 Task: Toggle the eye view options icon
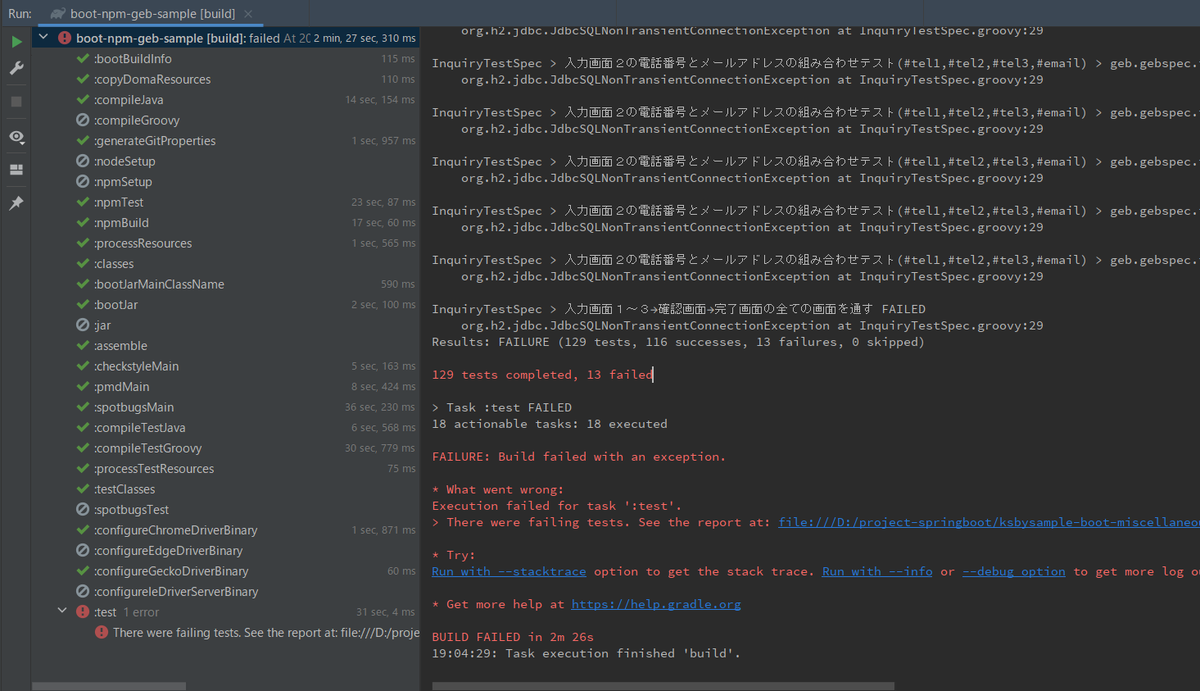16,137
